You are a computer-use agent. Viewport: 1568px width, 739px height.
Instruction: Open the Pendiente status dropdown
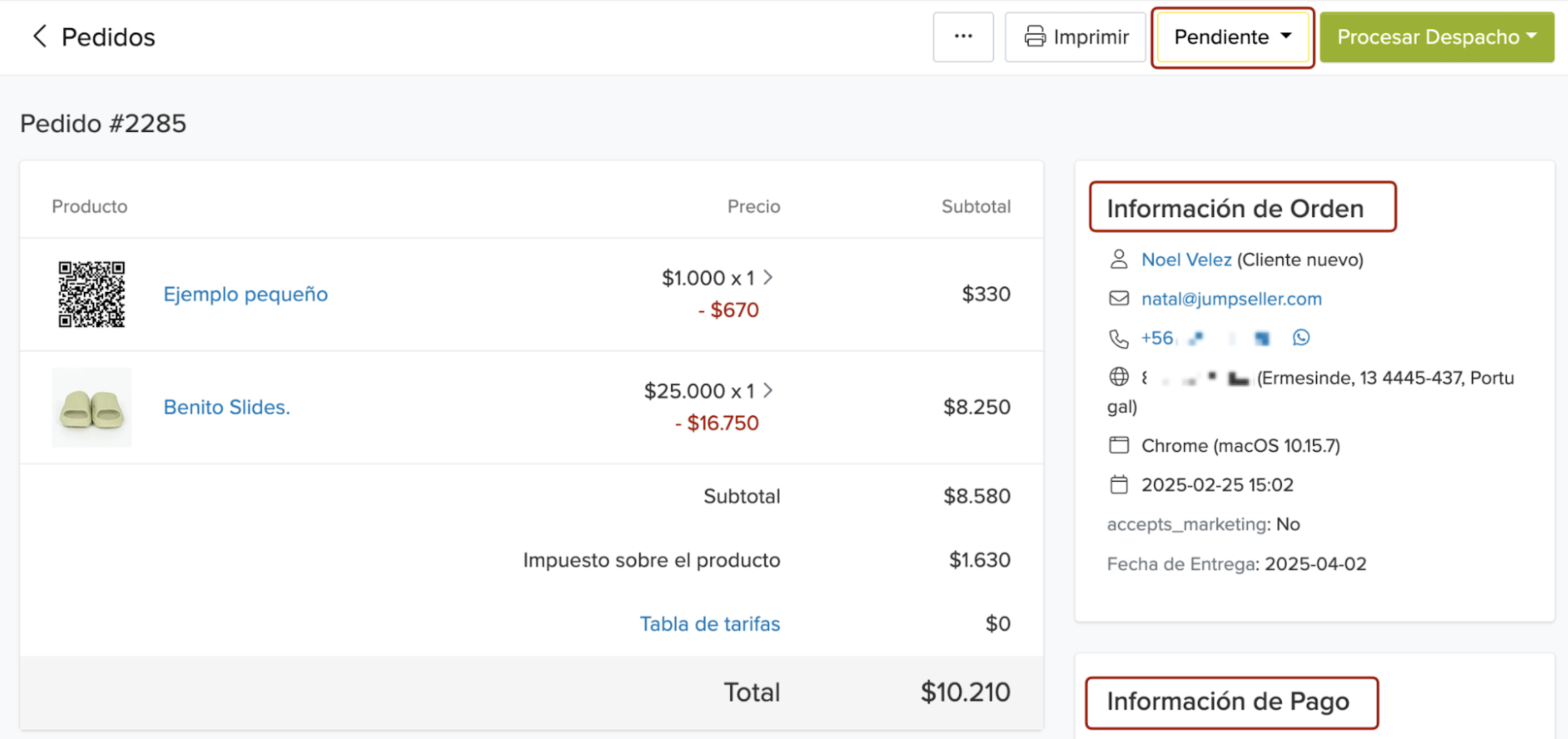click(1232, 37)
